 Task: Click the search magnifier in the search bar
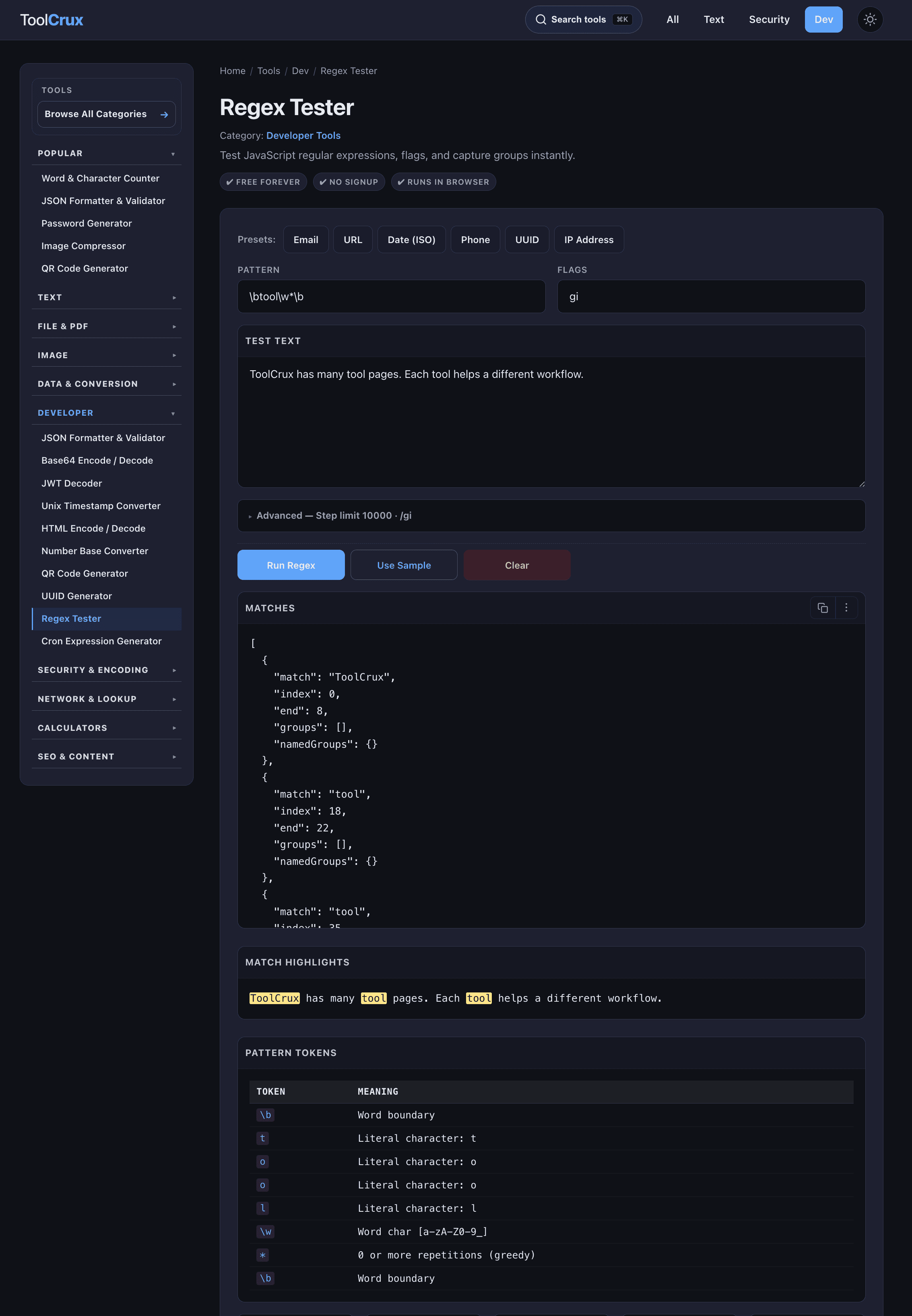(541, 19)
